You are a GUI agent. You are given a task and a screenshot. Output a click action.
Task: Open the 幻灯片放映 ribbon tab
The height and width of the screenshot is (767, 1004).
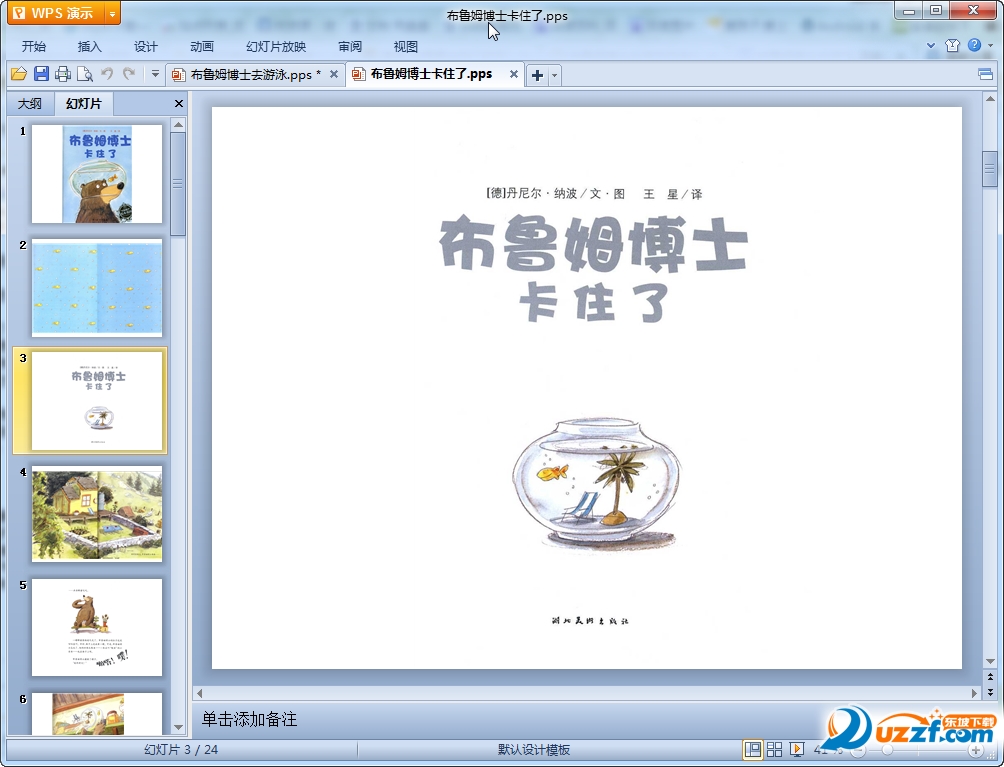[276, 47]
